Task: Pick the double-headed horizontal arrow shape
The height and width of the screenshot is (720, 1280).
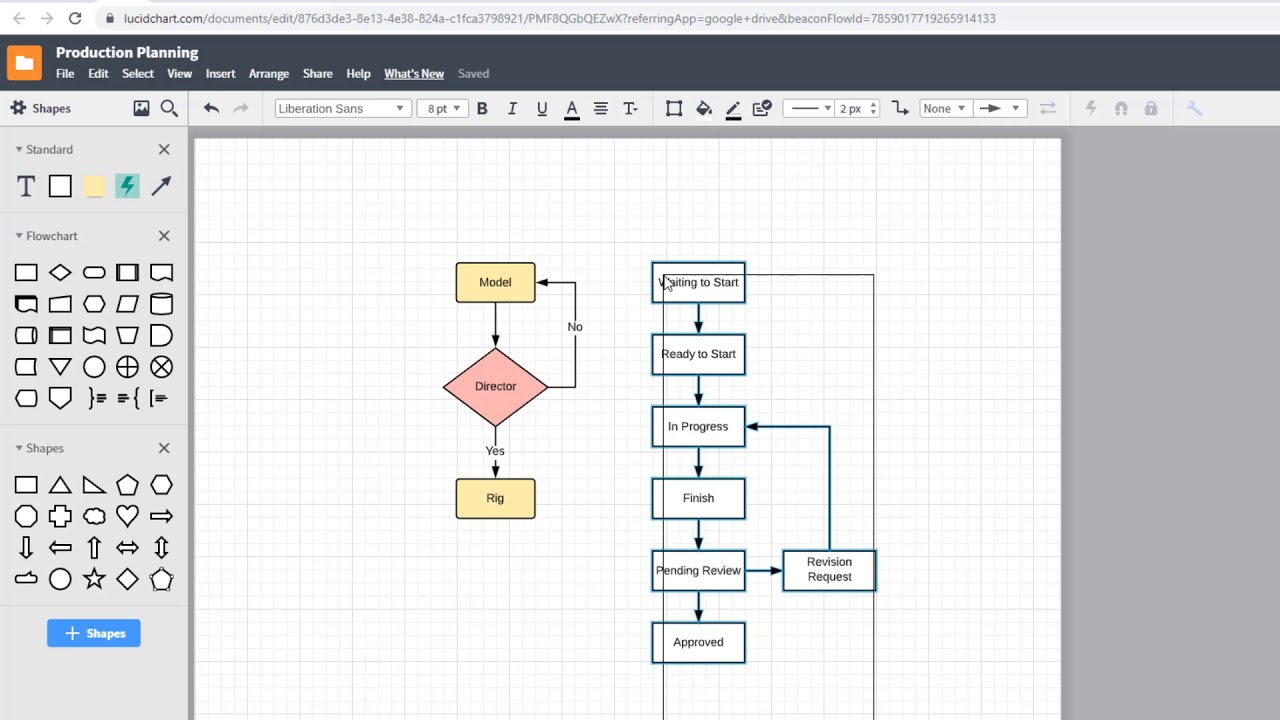Action: pyautogui.click(x=127, y=548)
